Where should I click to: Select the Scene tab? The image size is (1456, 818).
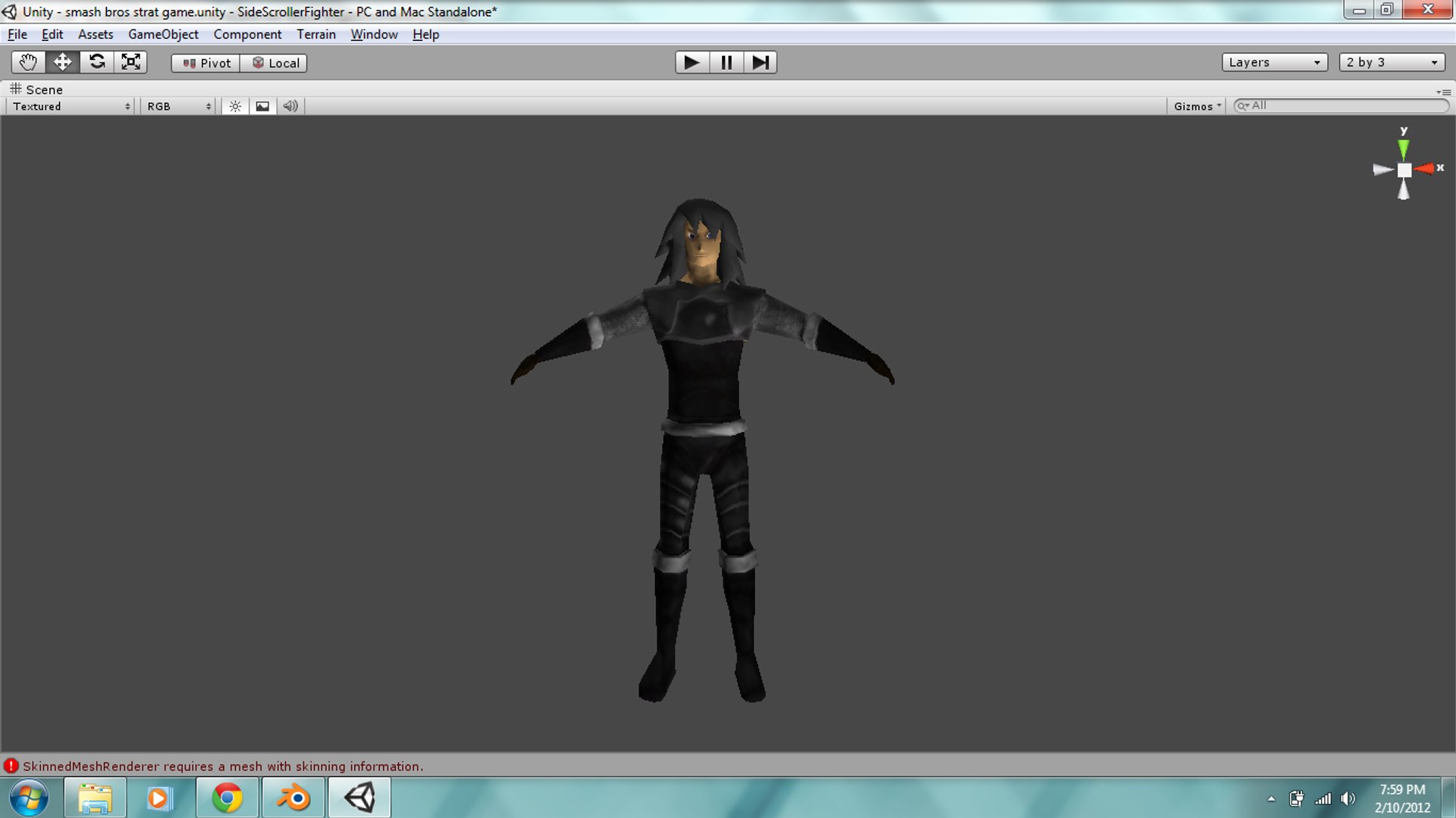click(x=36, y=89)
